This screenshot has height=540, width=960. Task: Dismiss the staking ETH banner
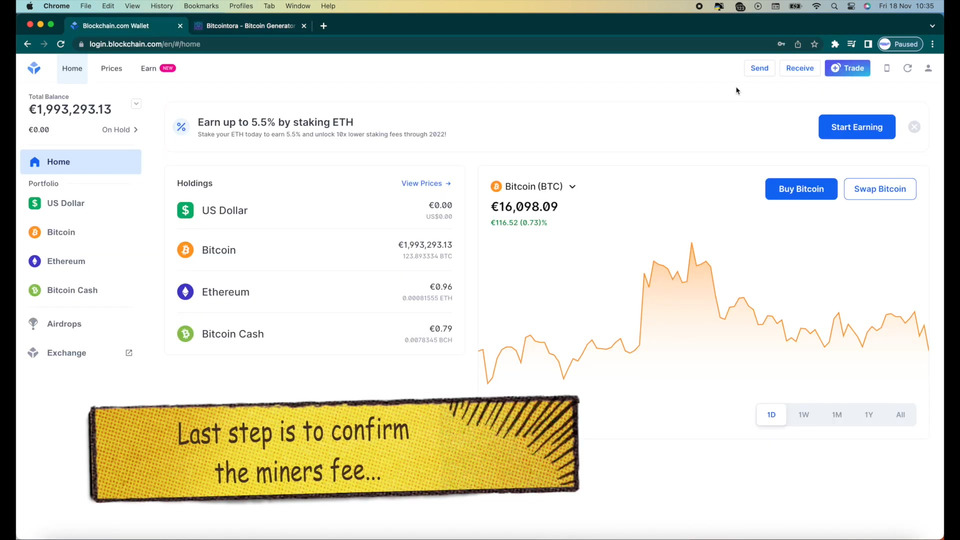914,127
